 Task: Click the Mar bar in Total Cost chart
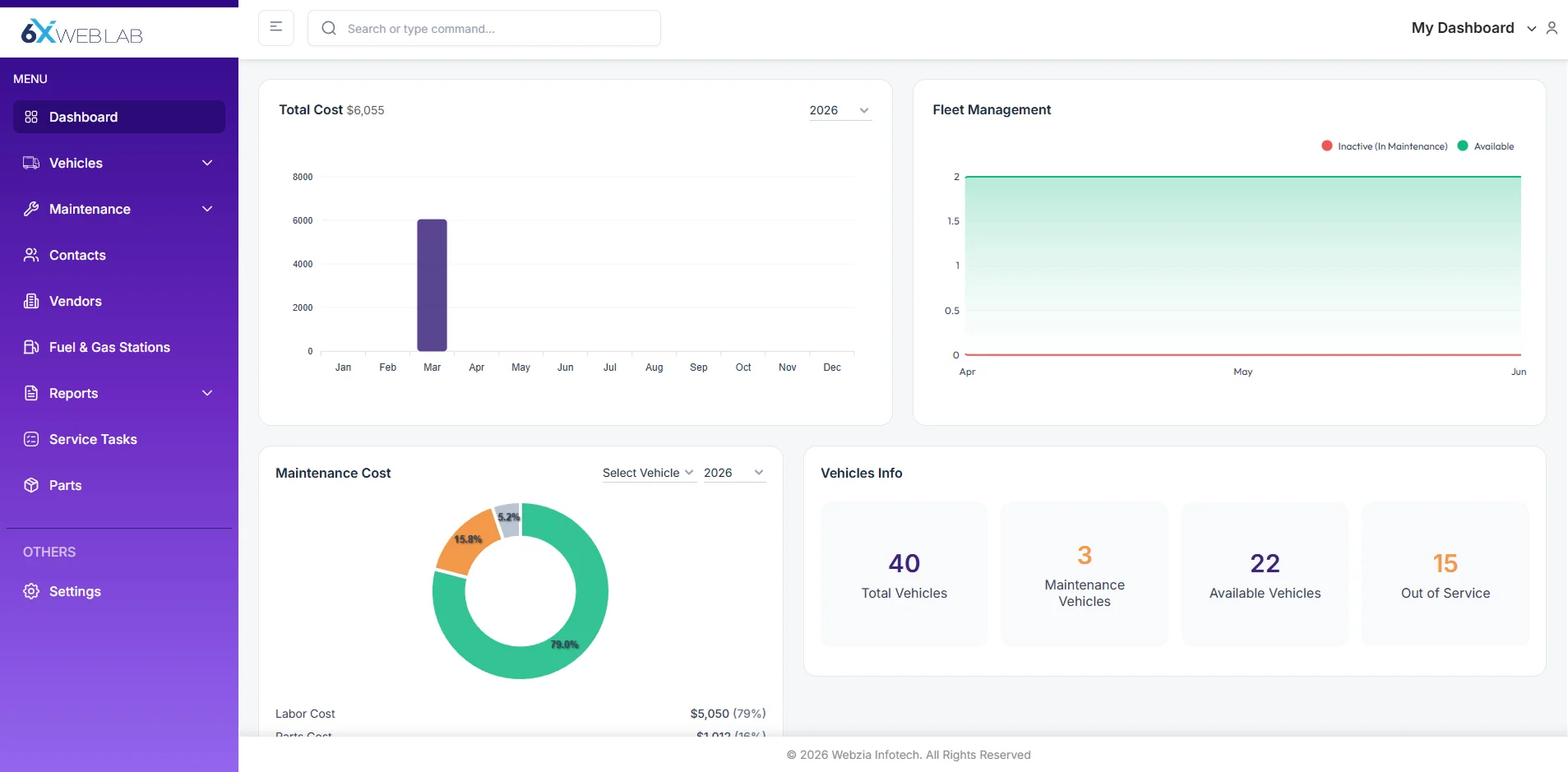click(432, 284)
